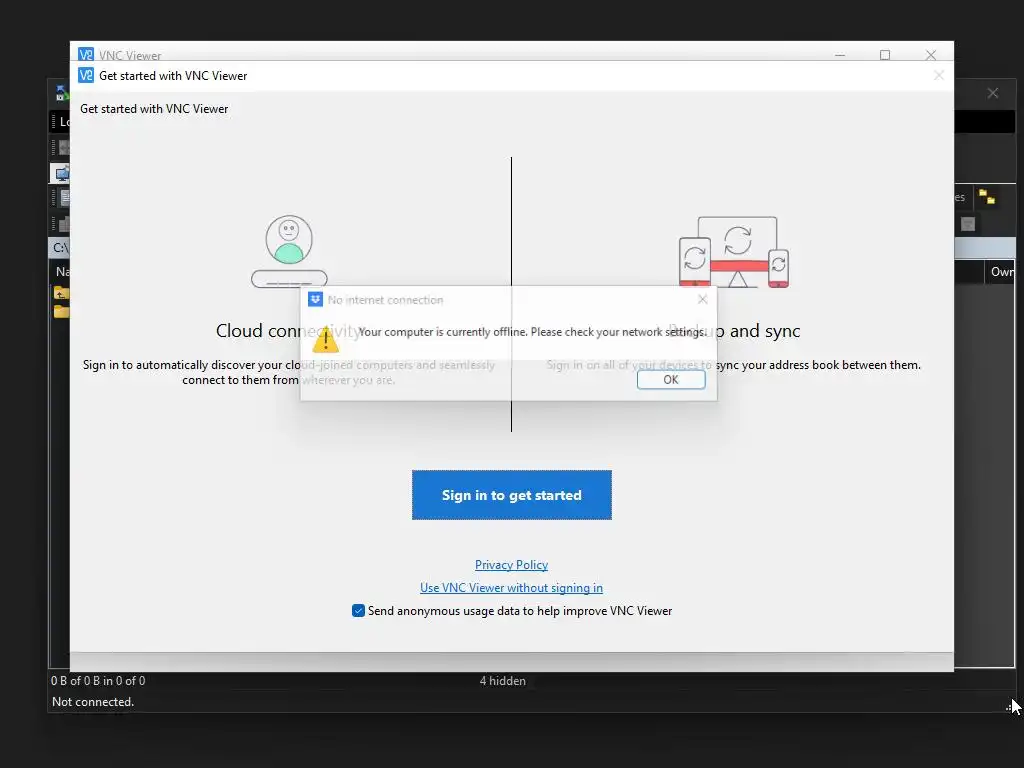
Task: Close the background file manager window
Action: click(993, 93)
